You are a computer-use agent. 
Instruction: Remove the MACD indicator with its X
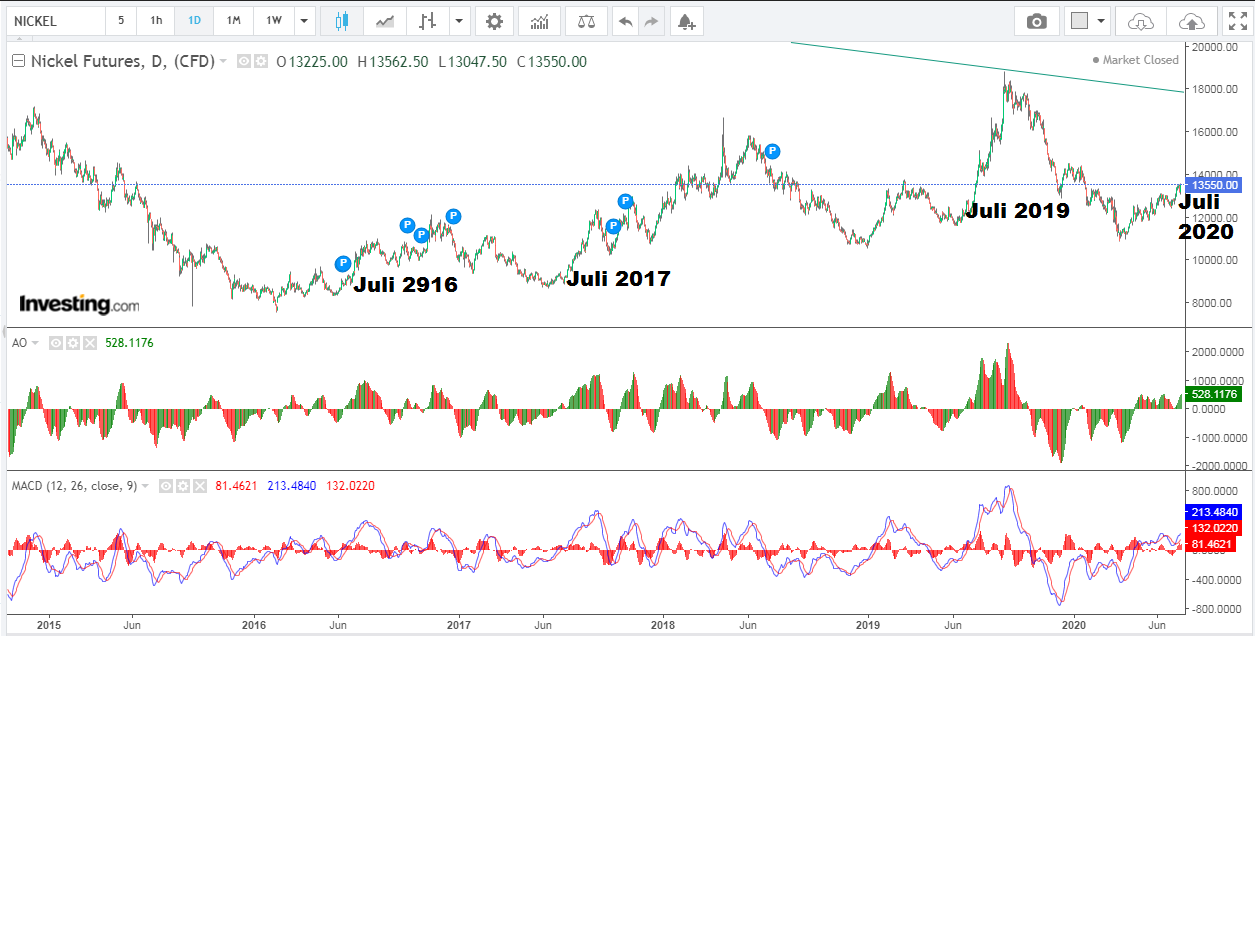200,486
